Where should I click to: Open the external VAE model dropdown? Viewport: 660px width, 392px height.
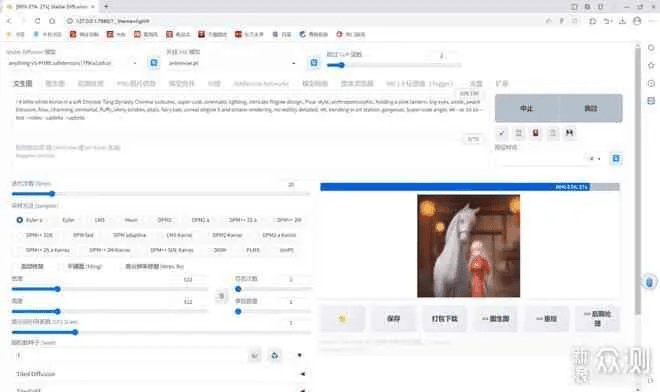pyautogui.click(x=232, y=63)
